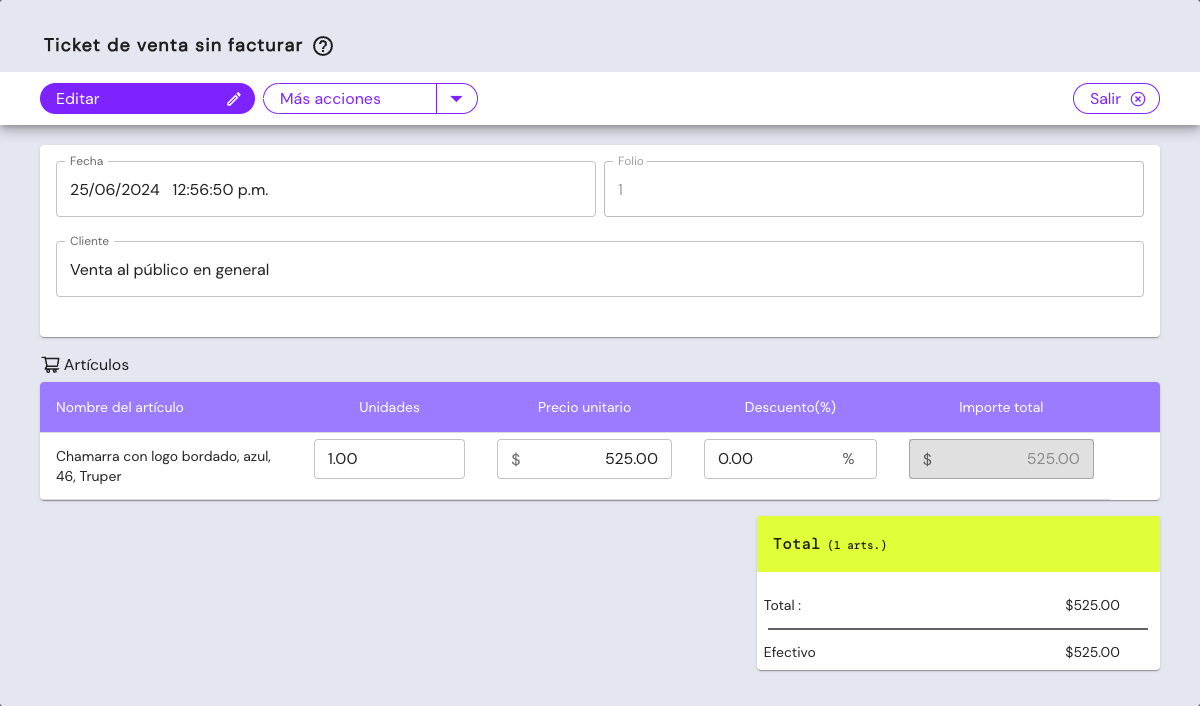Click the Chamarra con logo bordado item
1200x706 pixels.
pos(164,466)
